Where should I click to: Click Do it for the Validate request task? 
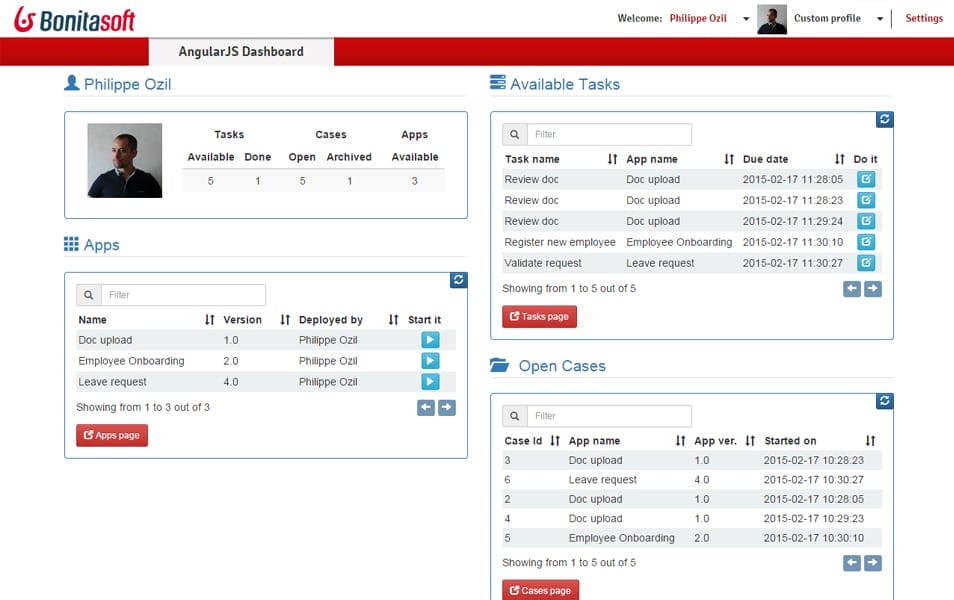coord(867,262)
